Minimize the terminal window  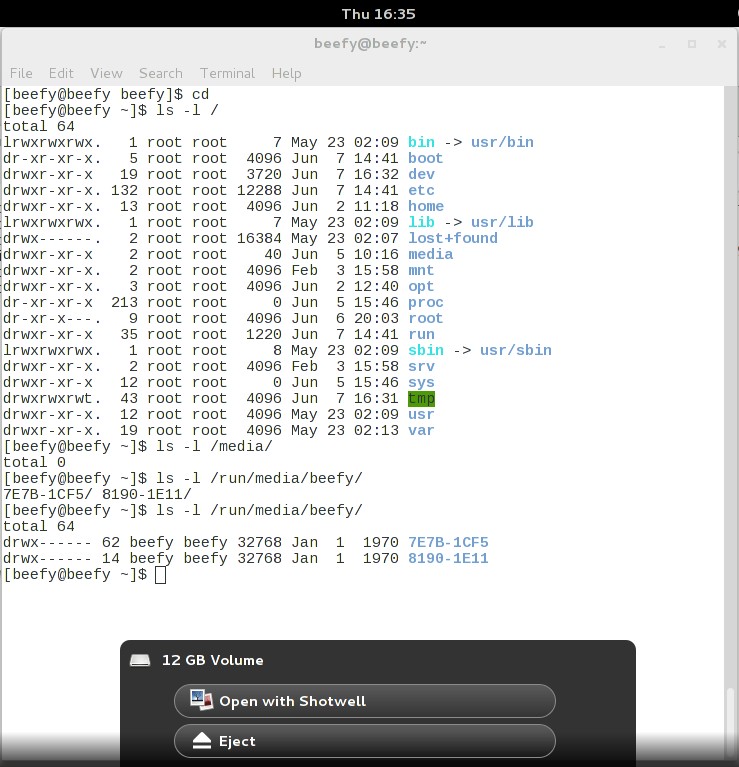pos(665,44)
